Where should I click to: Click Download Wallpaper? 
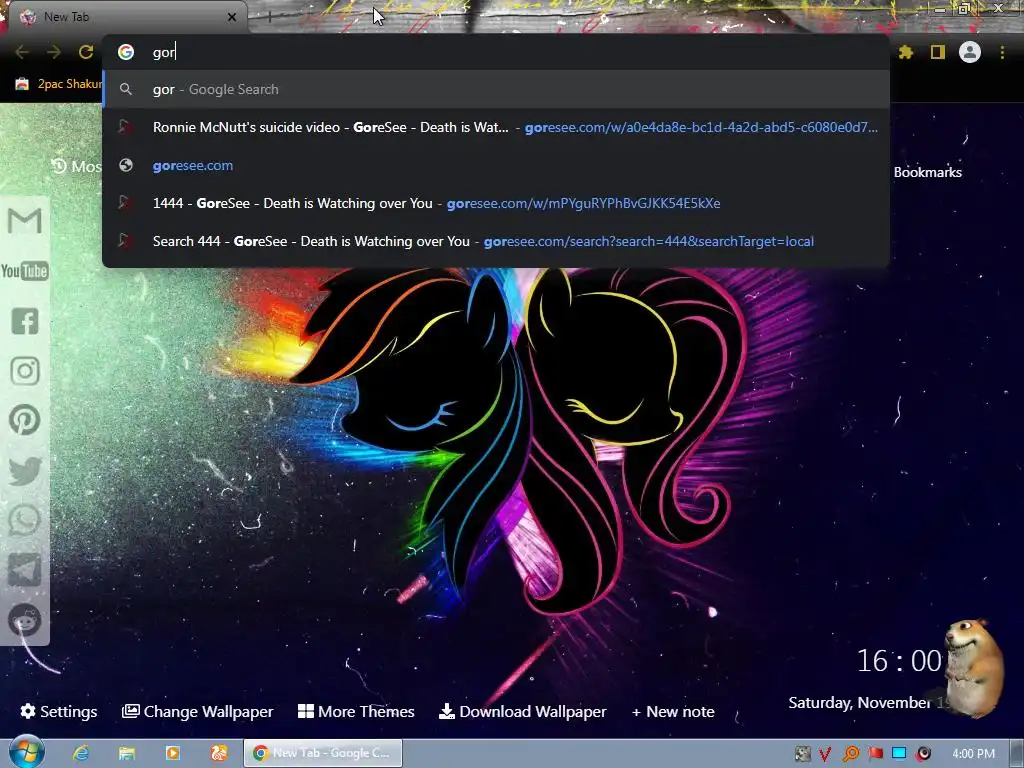522,711
